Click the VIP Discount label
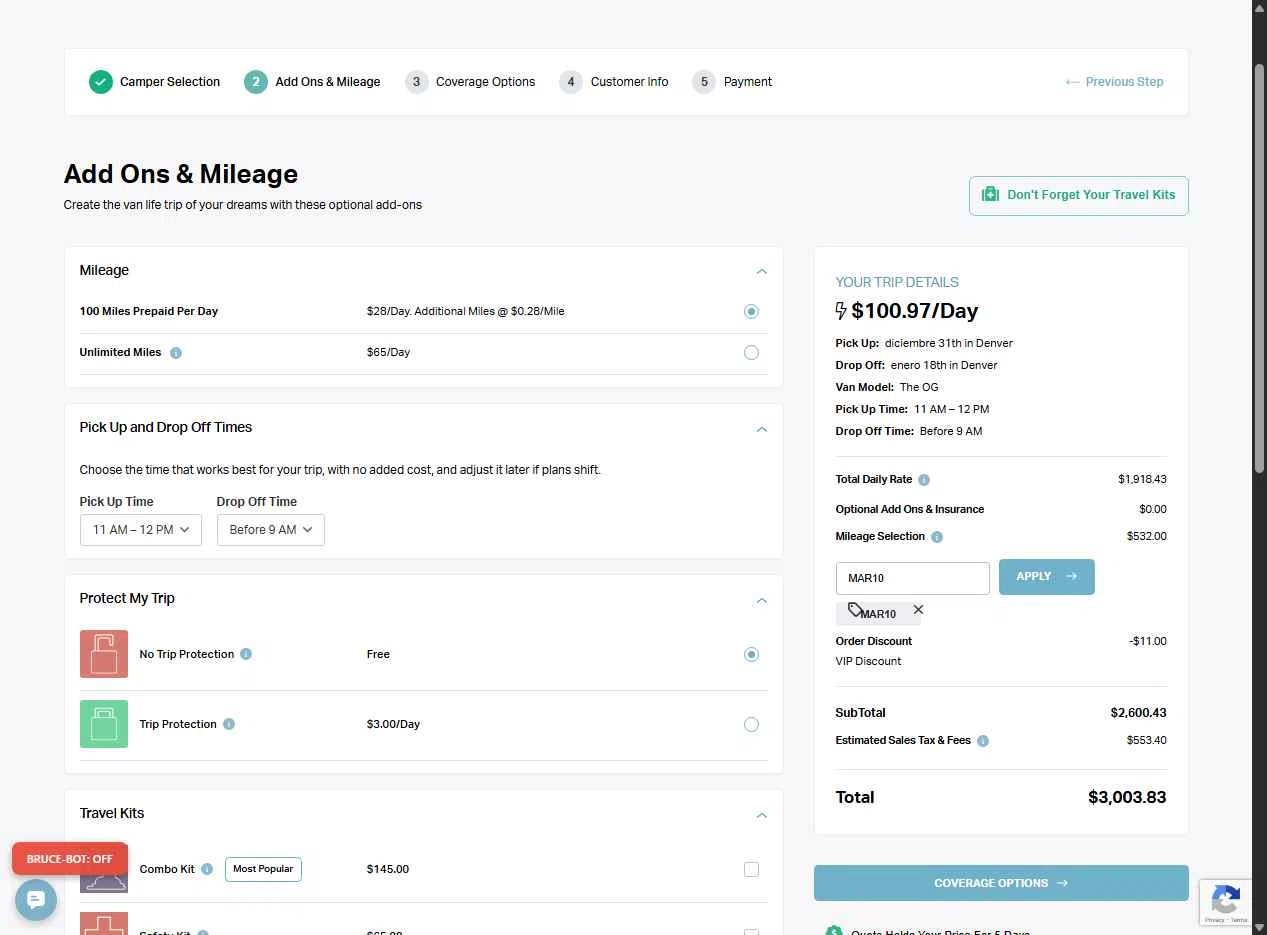1267x935 pixels. point(868,662)
